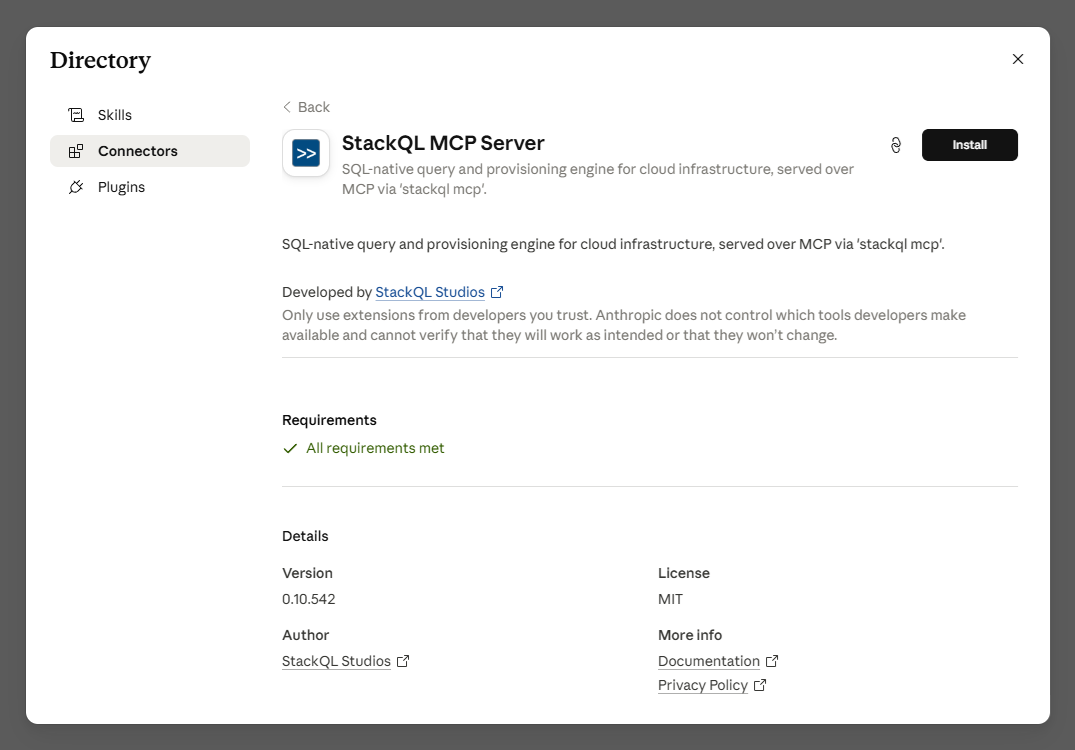Click the More info label
Image resolution: width=1075 pixels, height=750 pixels.
point(690,635)
